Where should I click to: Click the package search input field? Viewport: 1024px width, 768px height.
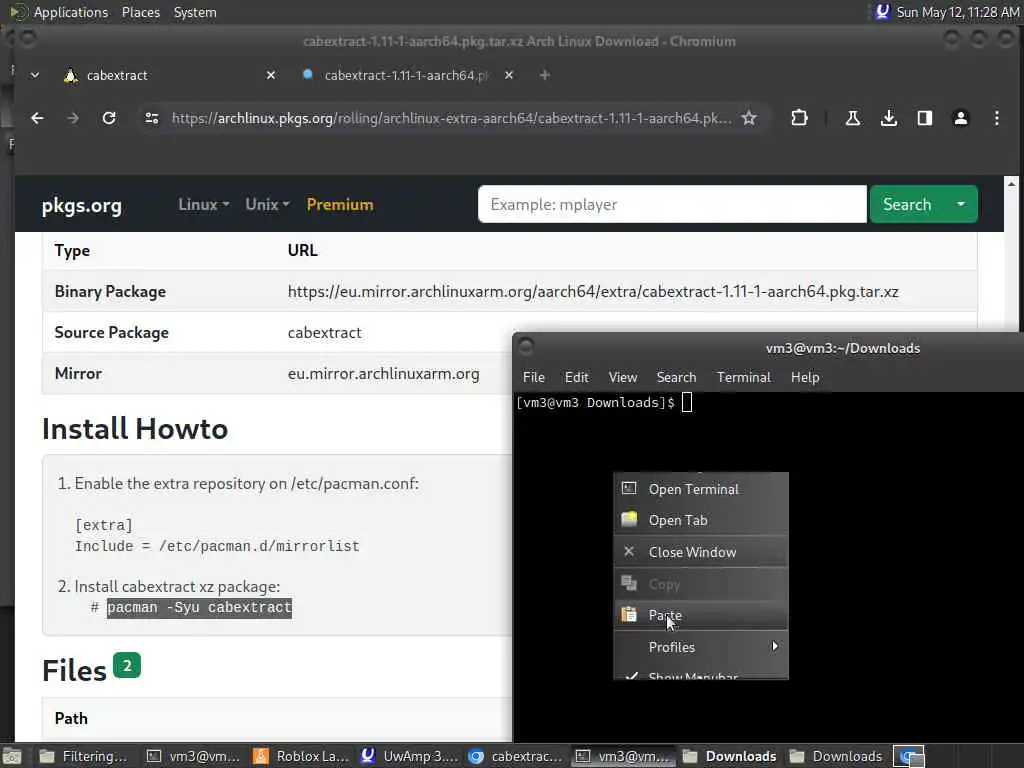coord(672,204)
